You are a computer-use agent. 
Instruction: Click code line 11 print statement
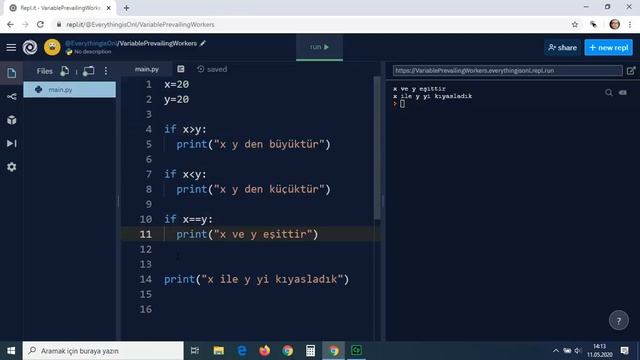[x=247, y=234]
